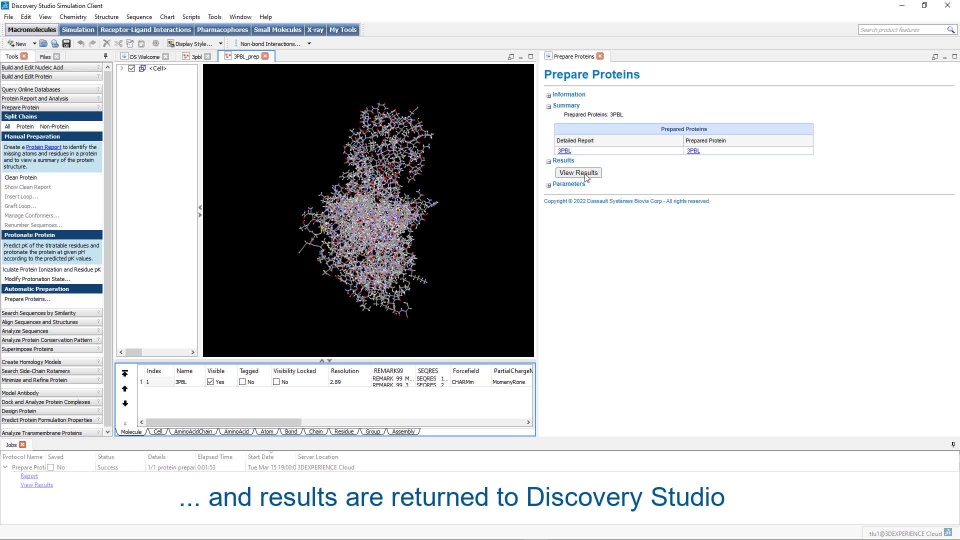Expand the Cell tree node

[122, 69]
